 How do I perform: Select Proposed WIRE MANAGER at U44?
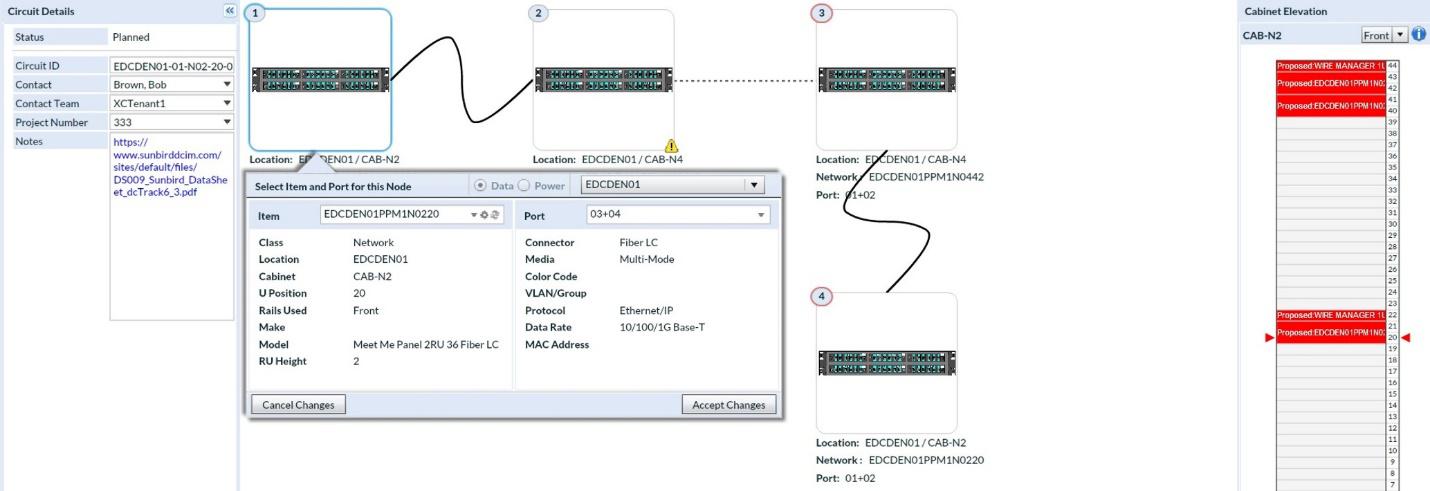pos(1330,65)
